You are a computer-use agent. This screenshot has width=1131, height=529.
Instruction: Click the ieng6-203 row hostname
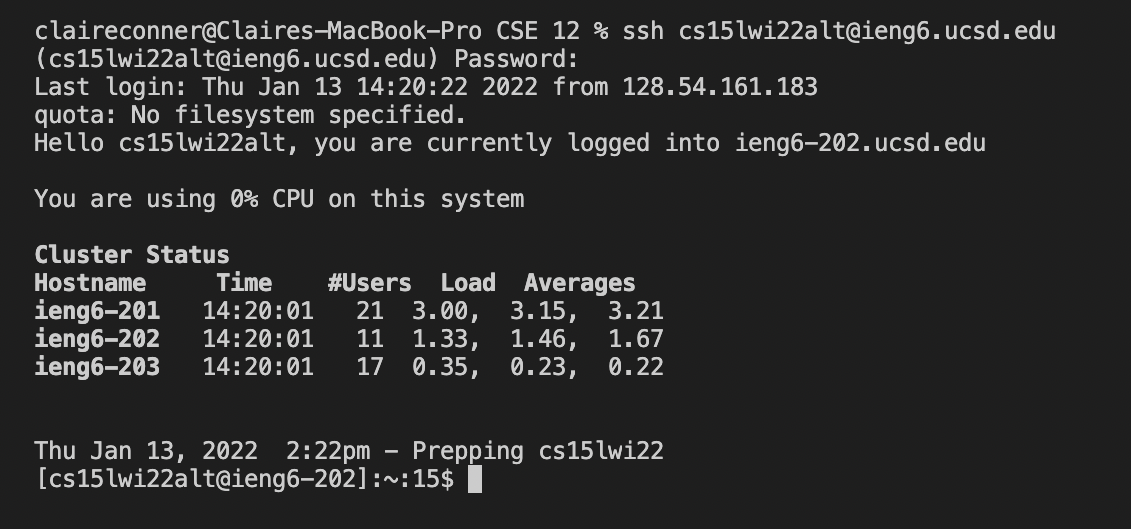97,367
